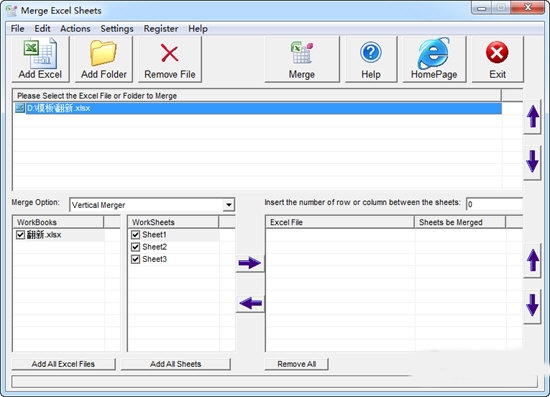Click the Remove File red X icon
550x397 pixels.
coord(169,53)
